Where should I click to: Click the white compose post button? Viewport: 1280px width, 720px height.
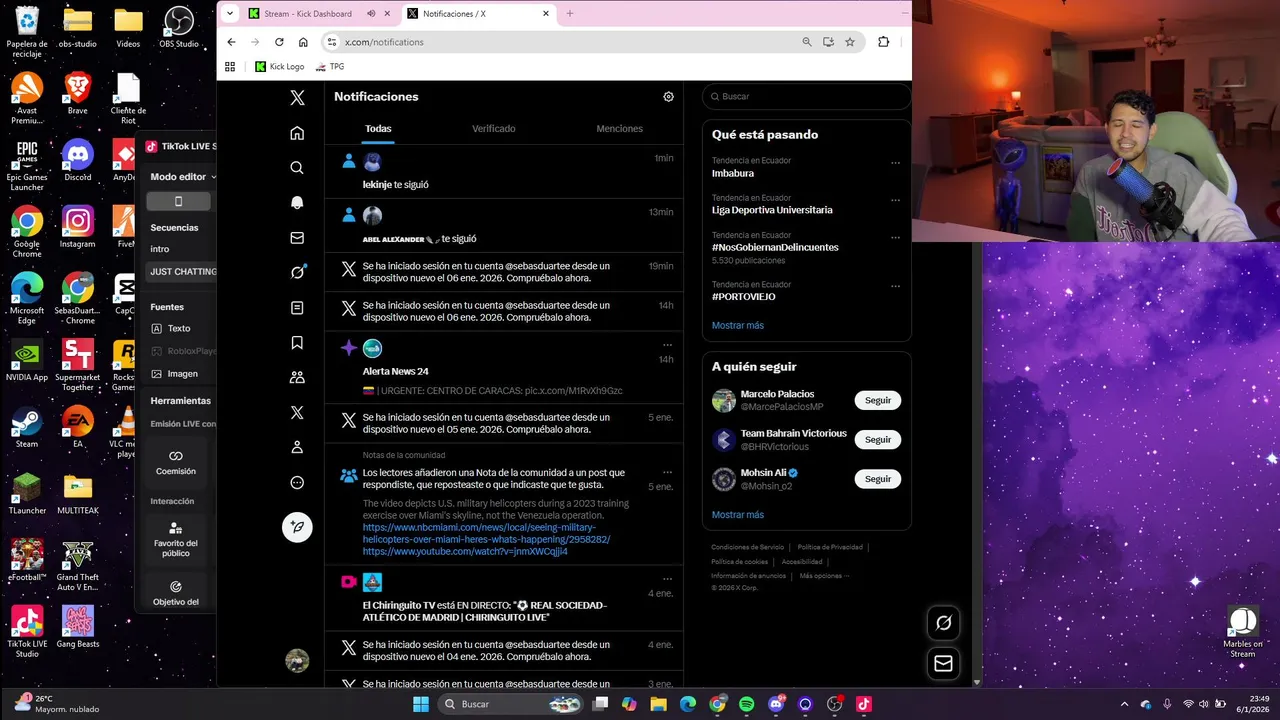(x=297, y=526)
